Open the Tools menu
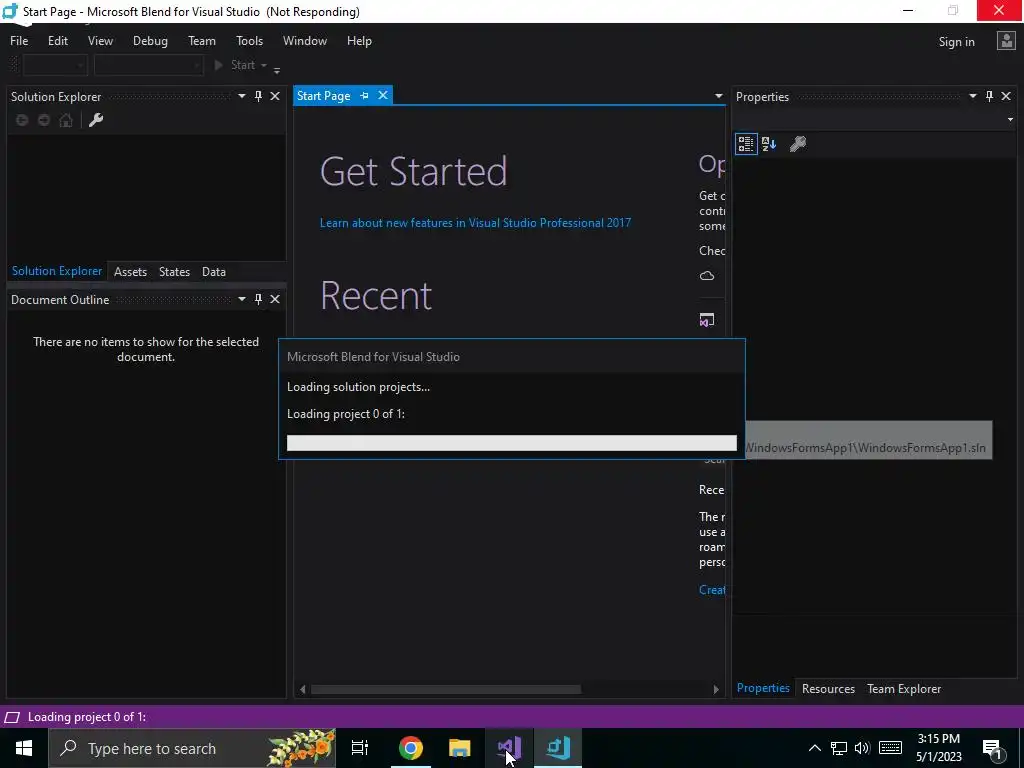This screenshot has height=768, width=1024. tap(249, 40)
